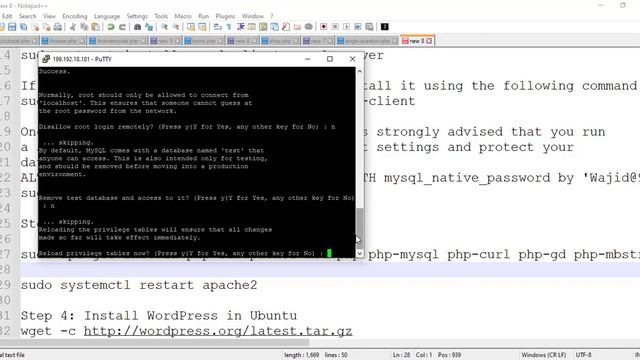This screenshot has height=360, width=640.
Task: Open PuTTY title bar system icon
Action: point(46,59)
